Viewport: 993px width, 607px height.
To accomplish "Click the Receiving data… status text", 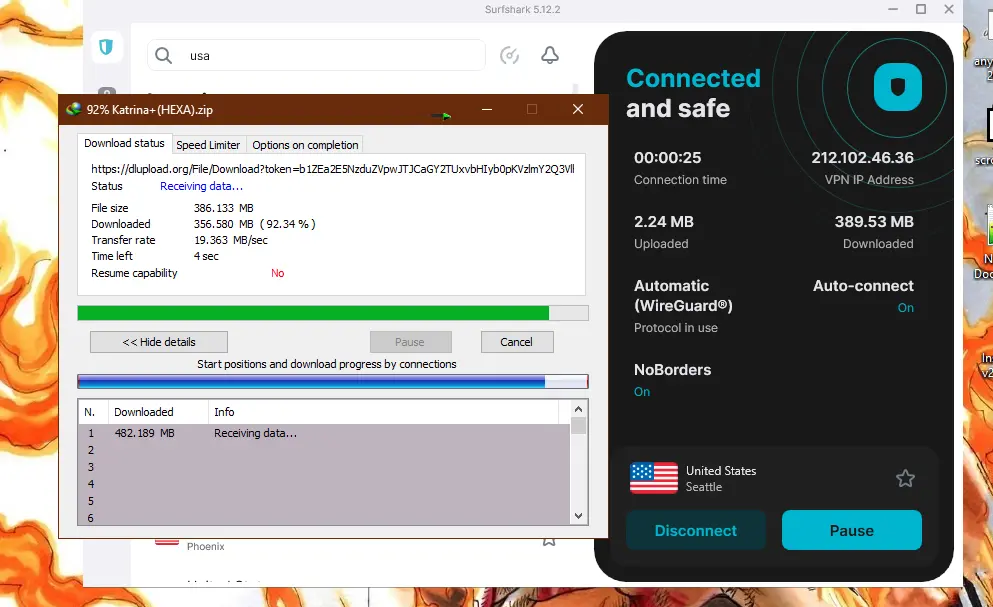I will click(201, 186).
